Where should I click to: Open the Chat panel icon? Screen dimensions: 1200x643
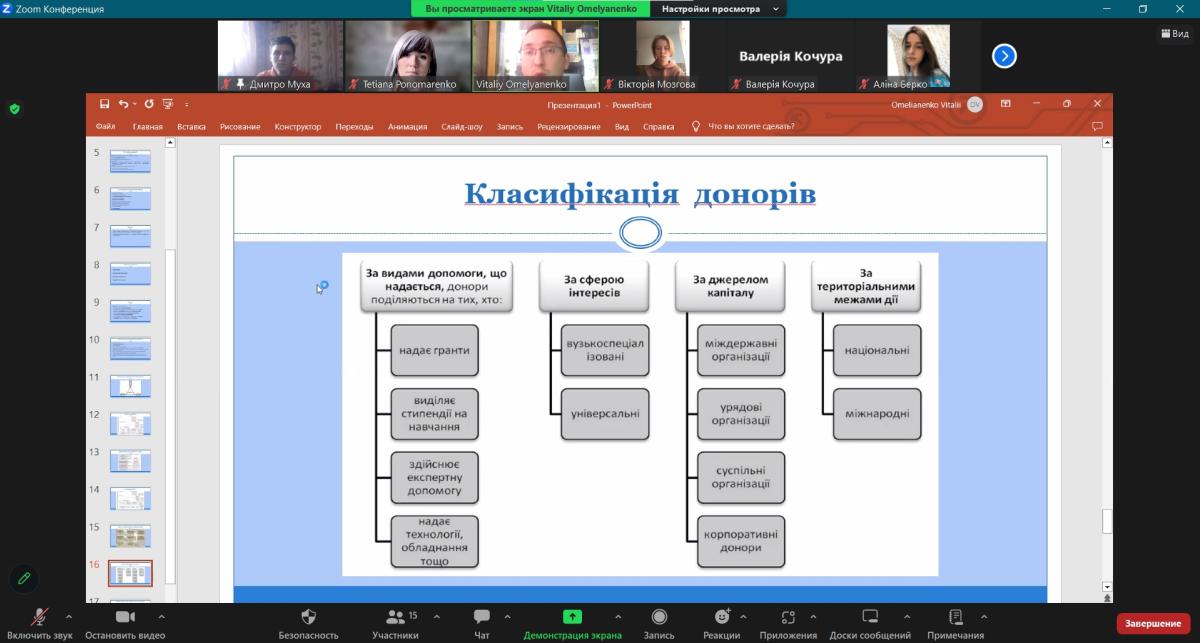coord(482,617)
